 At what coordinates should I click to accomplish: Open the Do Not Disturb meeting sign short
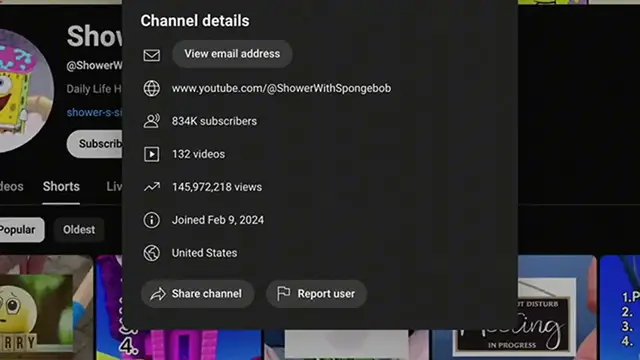coord(515,307)
